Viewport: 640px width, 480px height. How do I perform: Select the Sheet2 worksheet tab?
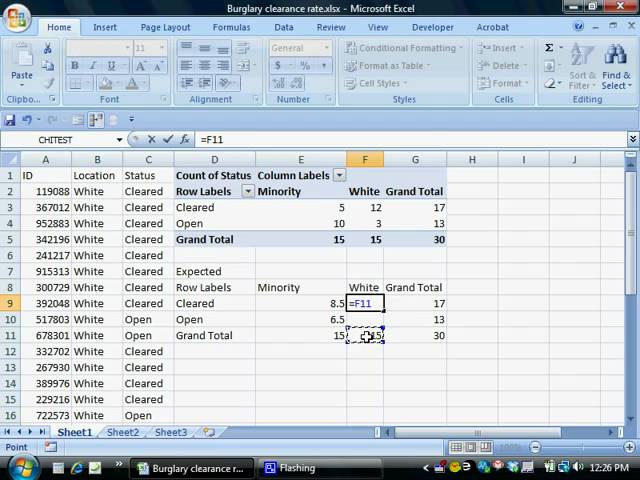point(123,432)
